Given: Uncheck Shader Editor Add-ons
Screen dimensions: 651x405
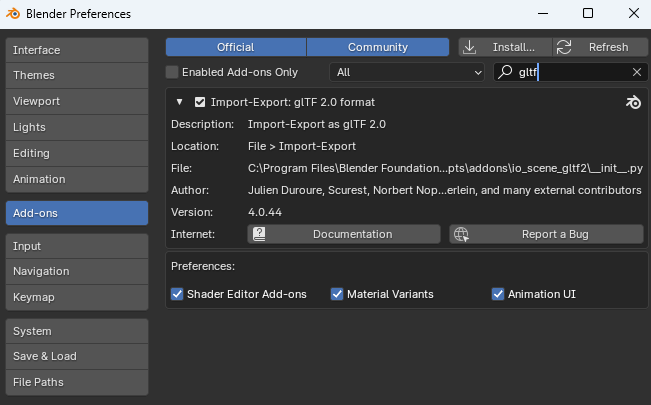Looking at the screenshot, I should tap(177, 294).
